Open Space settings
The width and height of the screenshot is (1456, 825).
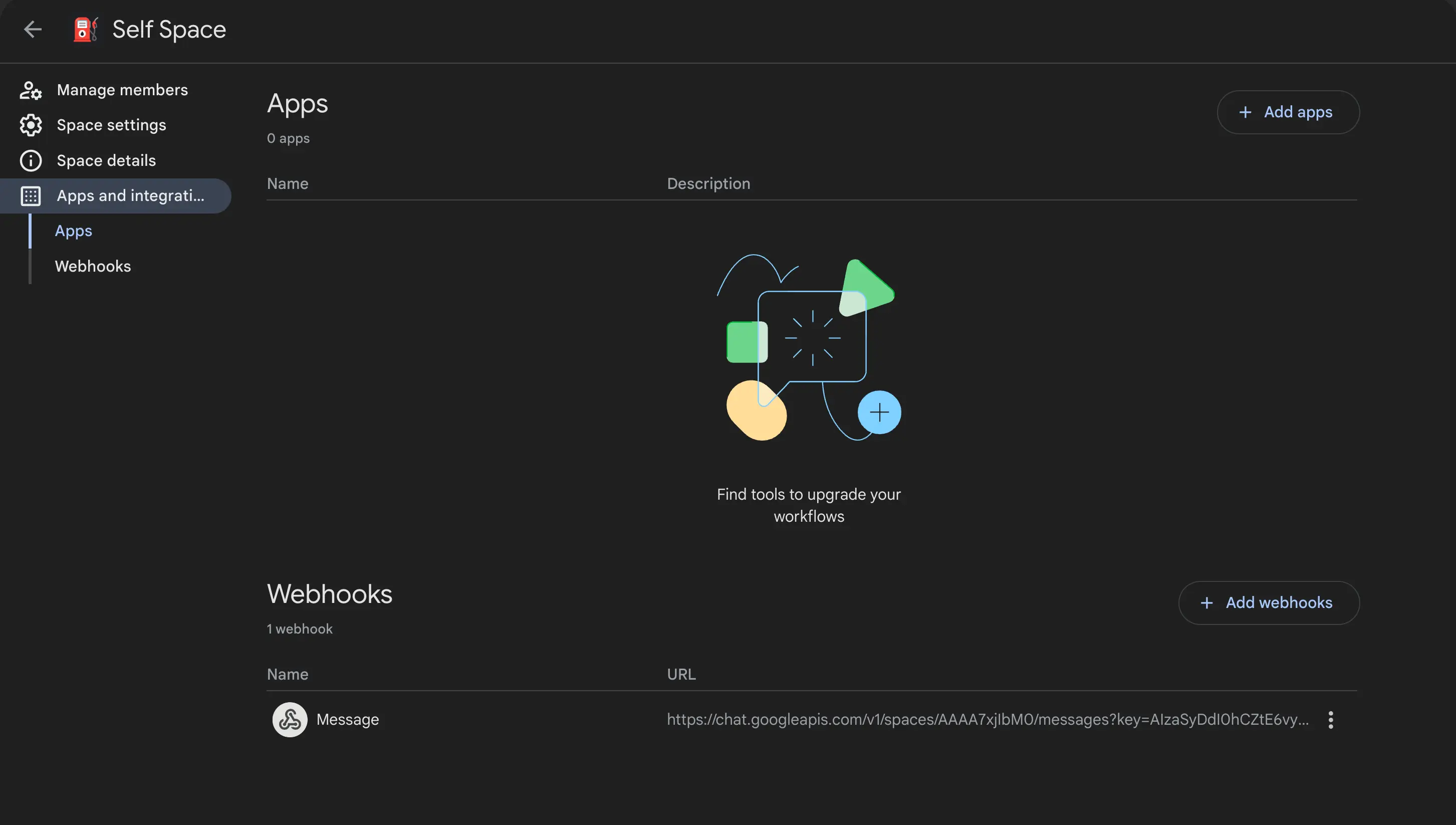pos(116,125)
